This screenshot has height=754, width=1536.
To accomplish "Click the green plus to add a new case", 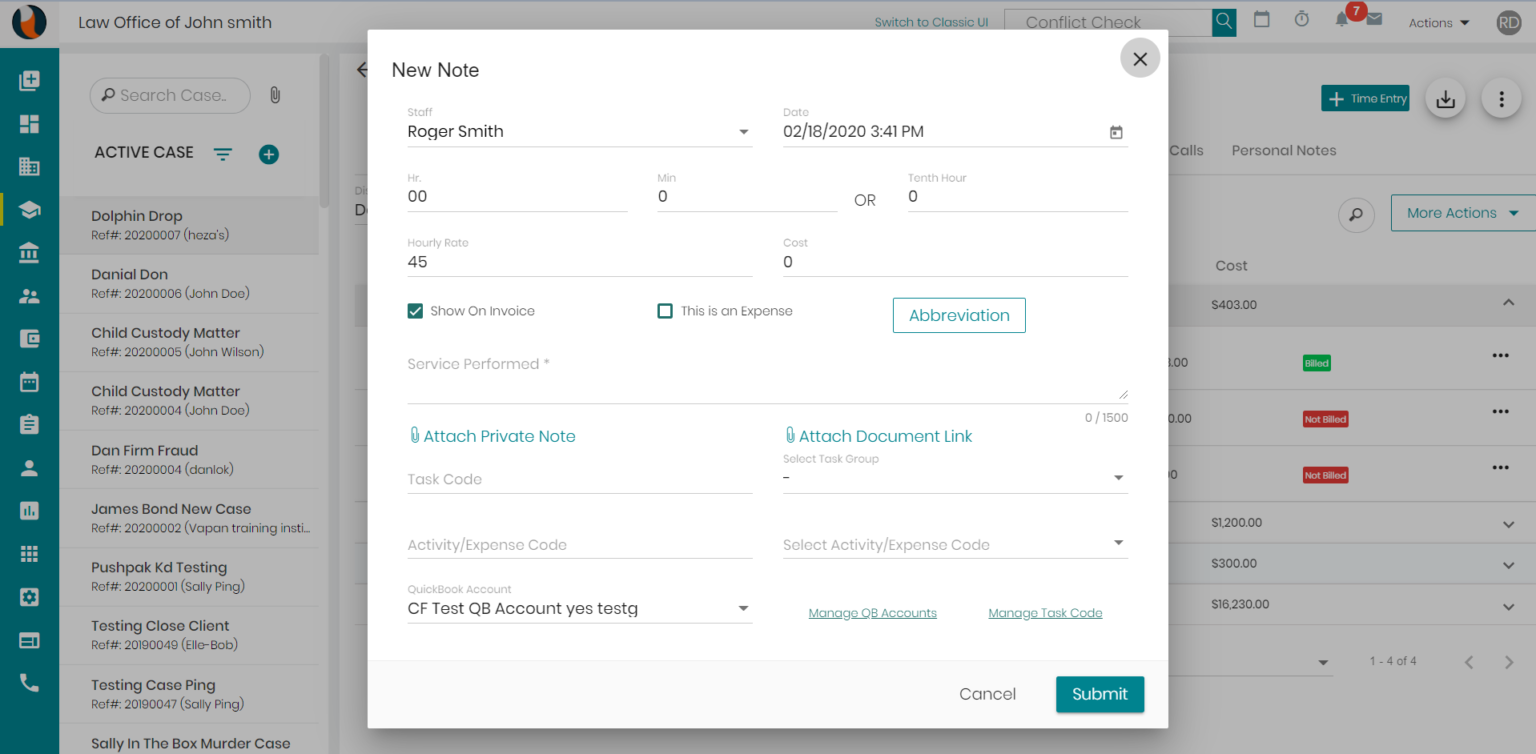I will point(268,154).
